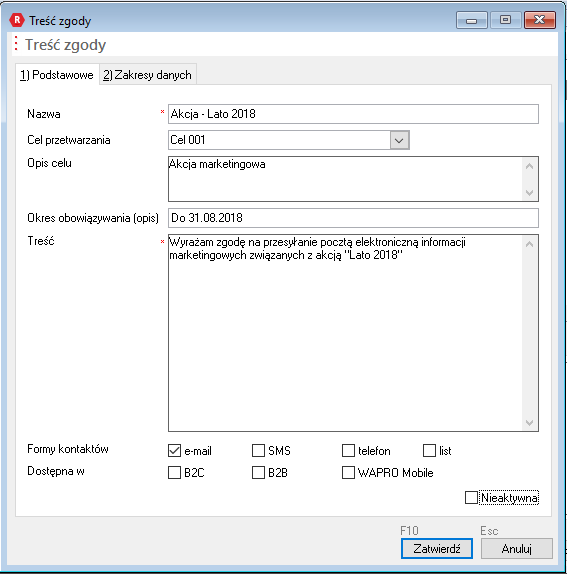Click the three red dots panel icon
Image resolution: width=567 pixels, height=575 pixels.
(16, 43)
